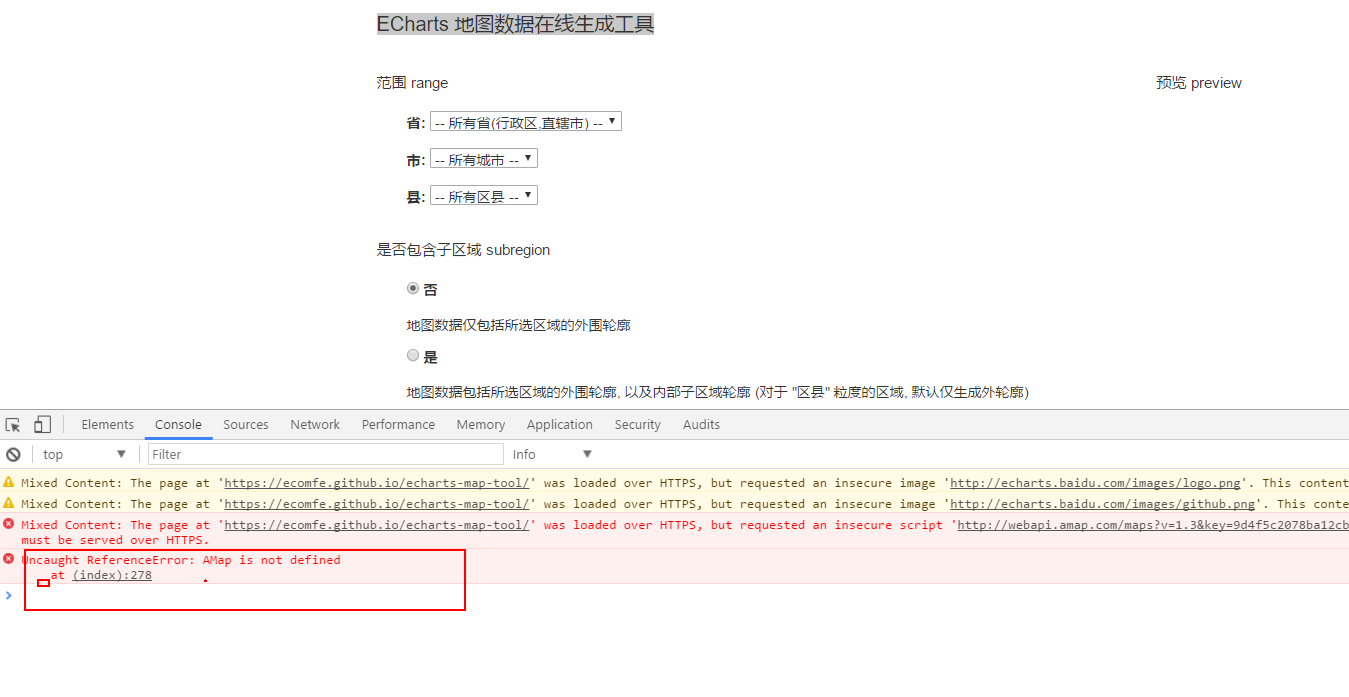Click the red error icon for insecure script
This screenshot has height=697, width=1349.
(x=9, y=524)
